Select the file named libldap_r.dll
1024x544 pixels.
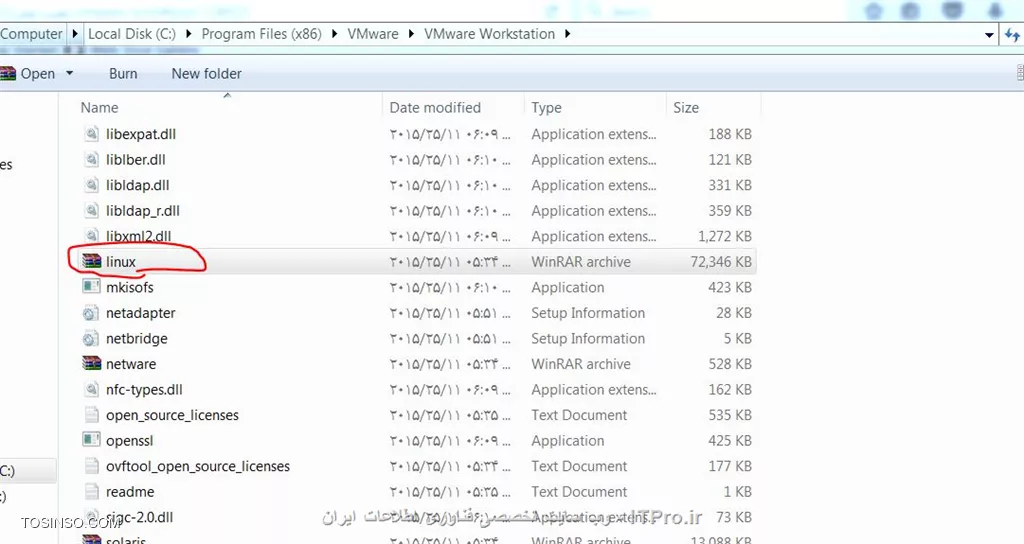[x=143, y=210]
